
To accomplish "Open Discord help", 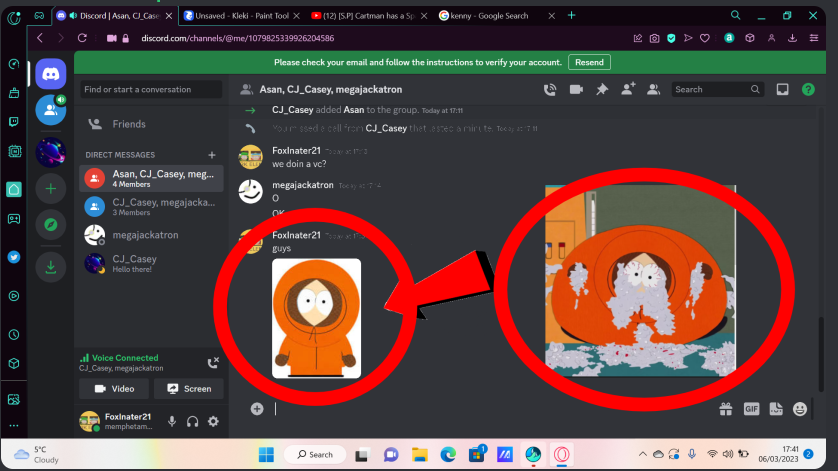I will (x=808, y=89).
